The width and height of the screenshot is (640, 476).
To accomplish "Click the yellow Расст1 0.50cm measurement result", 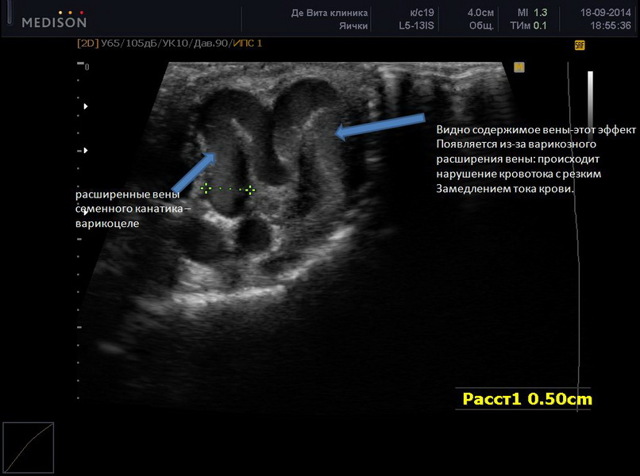I will [528, 398].
